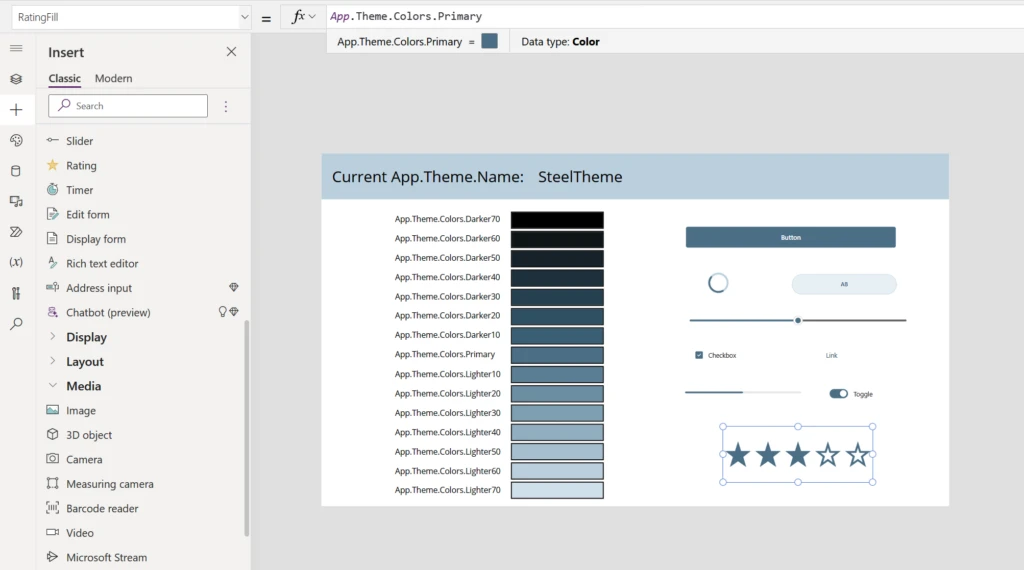The image size is (1024, 570).
Task: Switch the Toggle control on canvas
Action: tap(838, 394)
